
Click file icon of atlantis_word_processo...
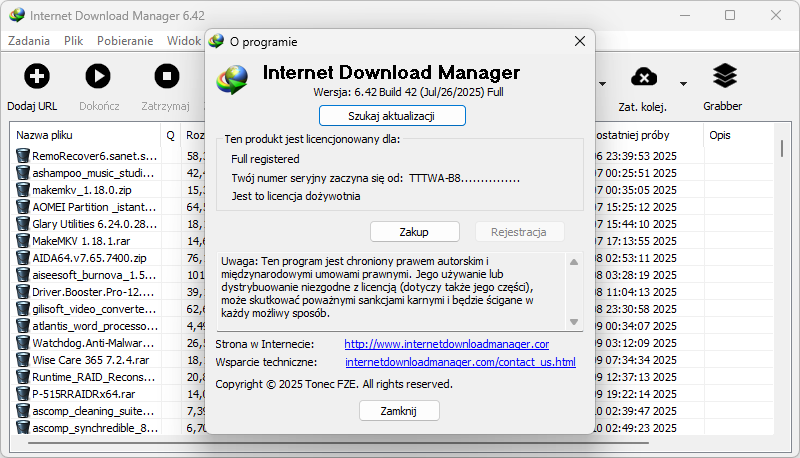(22, 326)
